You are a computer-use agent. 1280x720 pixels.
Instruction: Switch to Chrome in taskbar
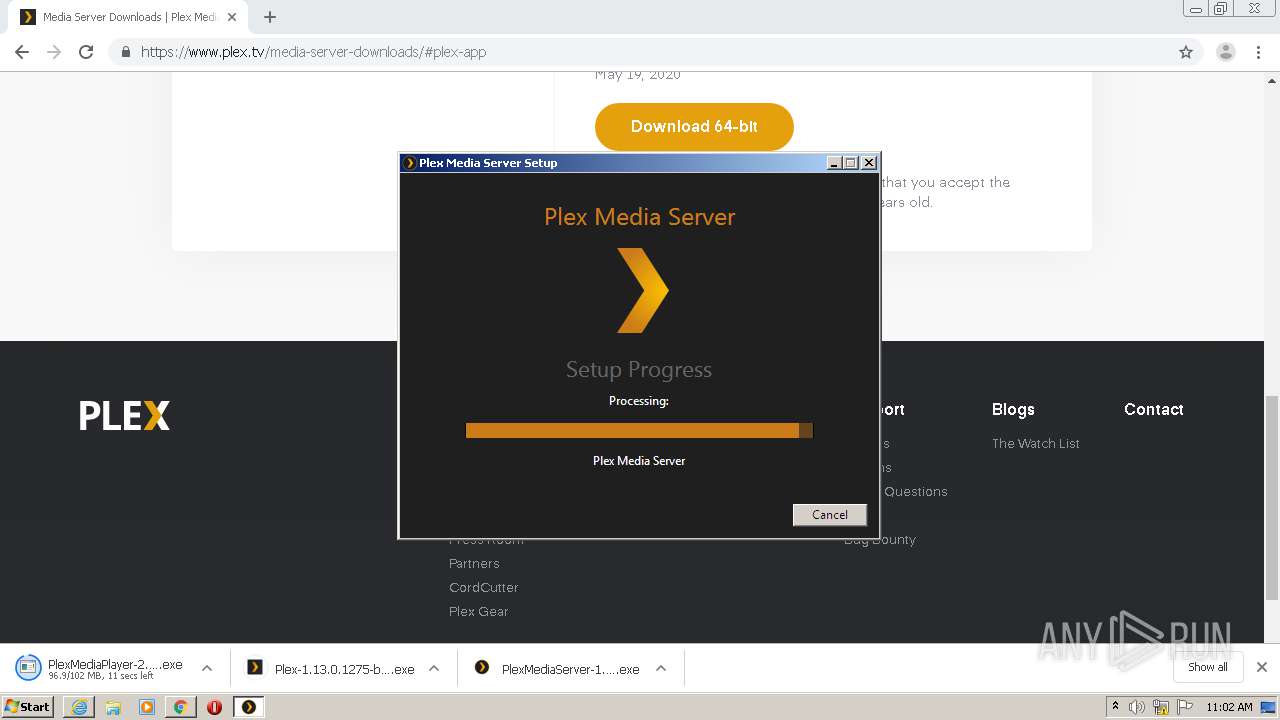180,707
